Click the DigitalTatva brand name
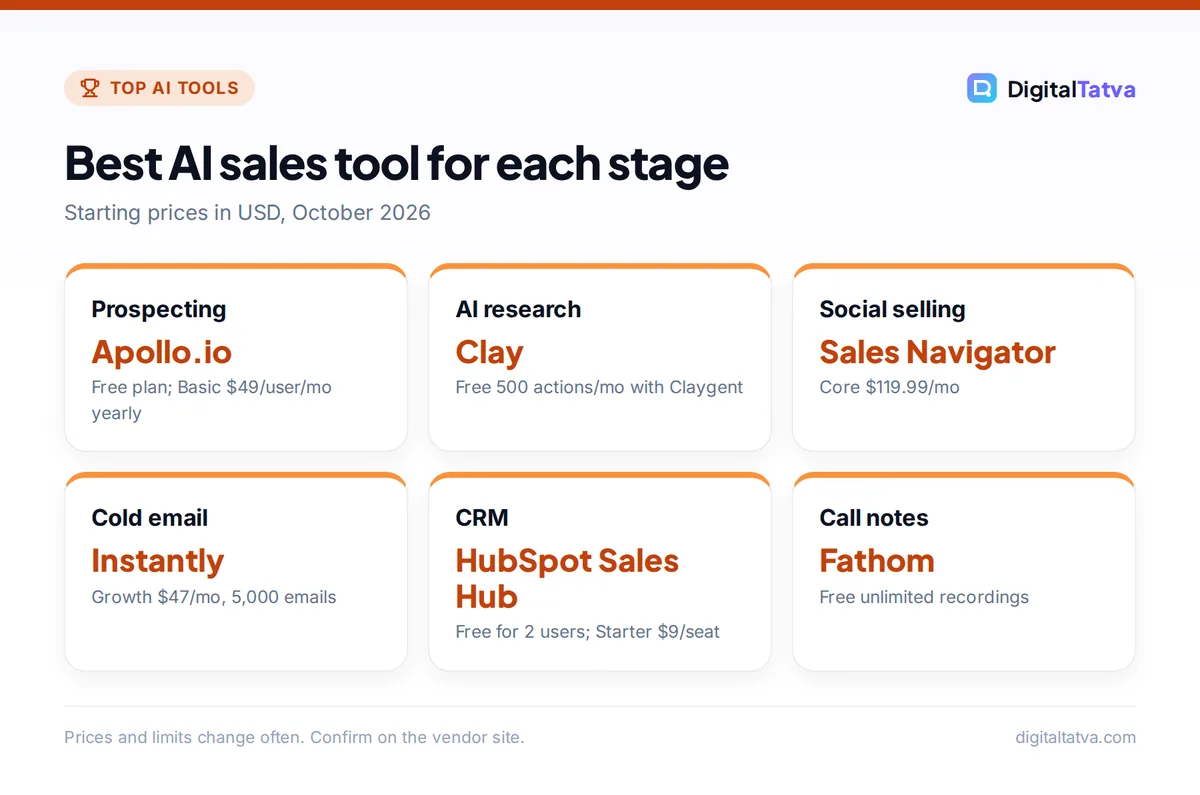Viewport: 1200px width, 795px height. pos(1071,89)
